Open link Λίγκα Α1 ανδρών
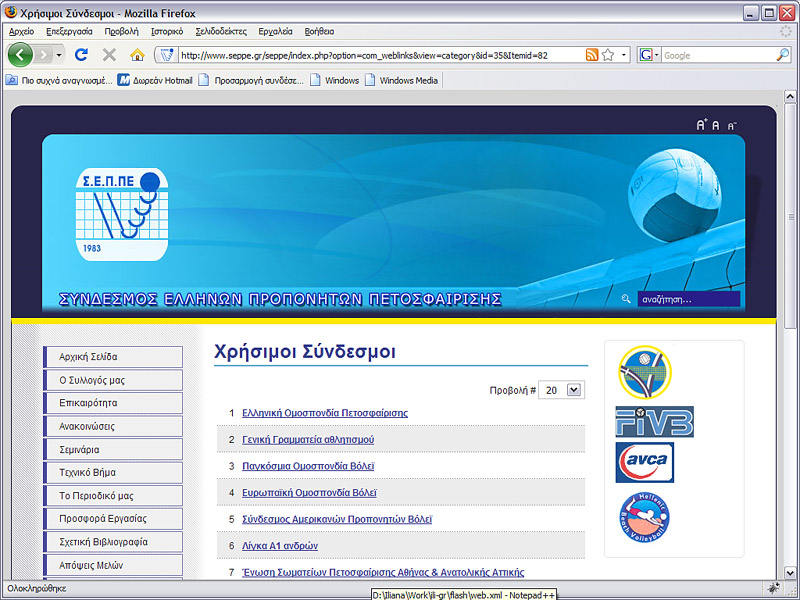 tap(280, 545)
